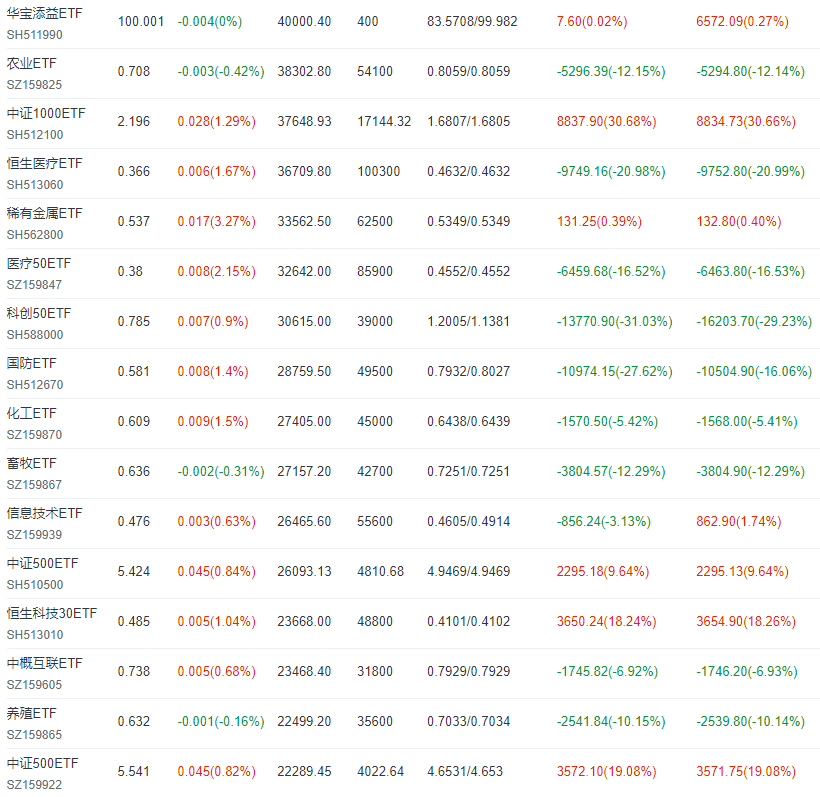Screen dimensions: 820x797
Task: Click loss value -10504.90(-16.06%)
Action: (754, 371)
